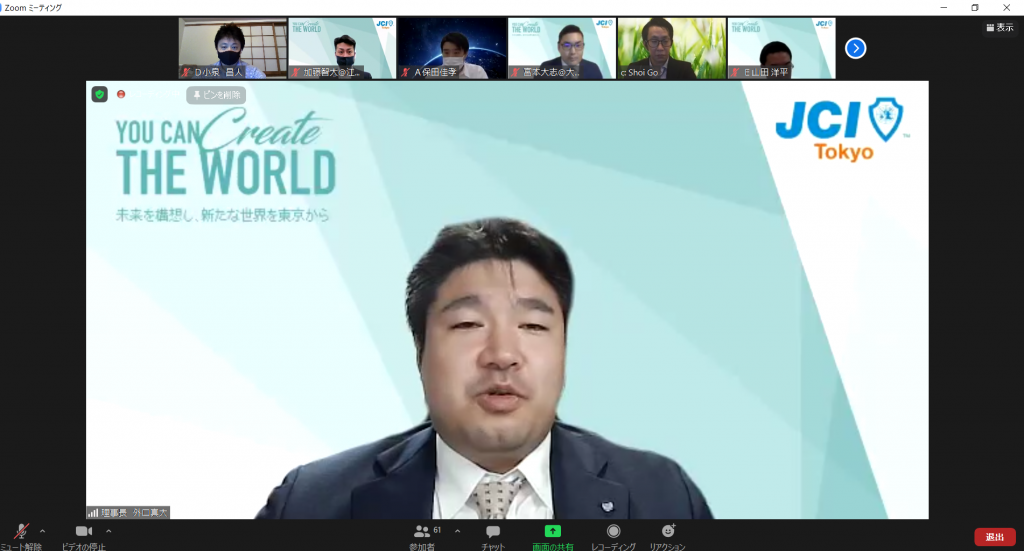Open the chat panel
The image size is (1024, 551).
(492, 535)
